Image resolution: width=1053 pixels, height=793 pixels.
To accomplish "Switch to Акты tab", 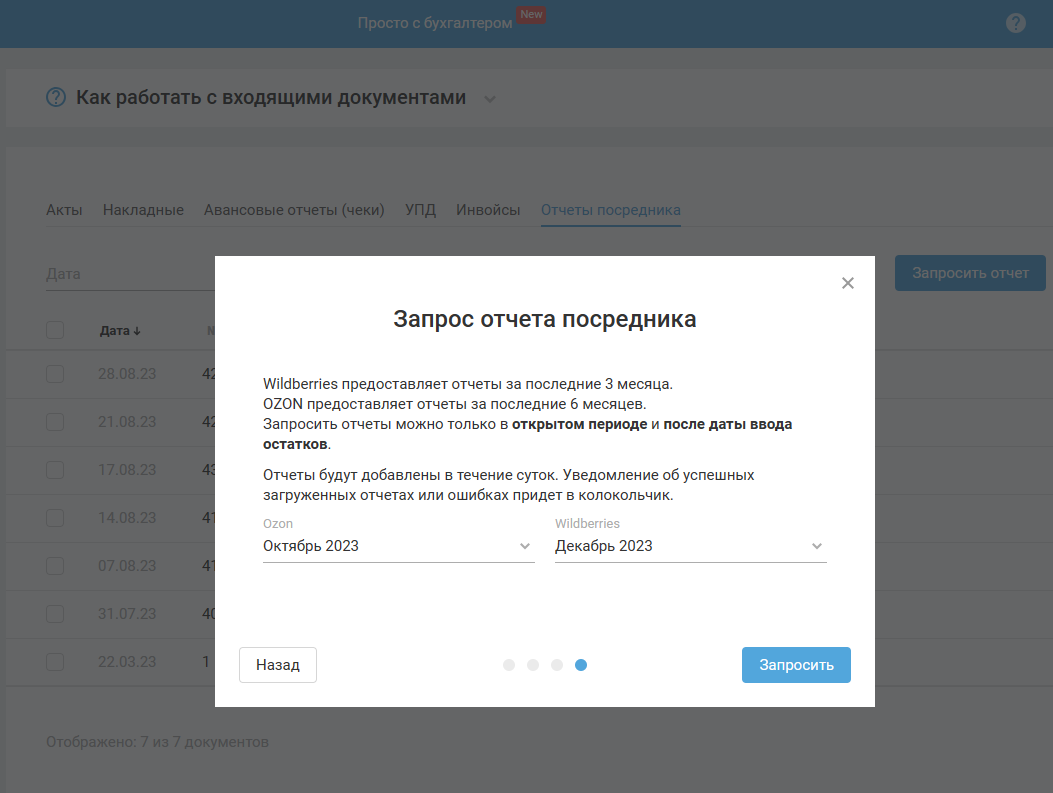I will (64, 210).
